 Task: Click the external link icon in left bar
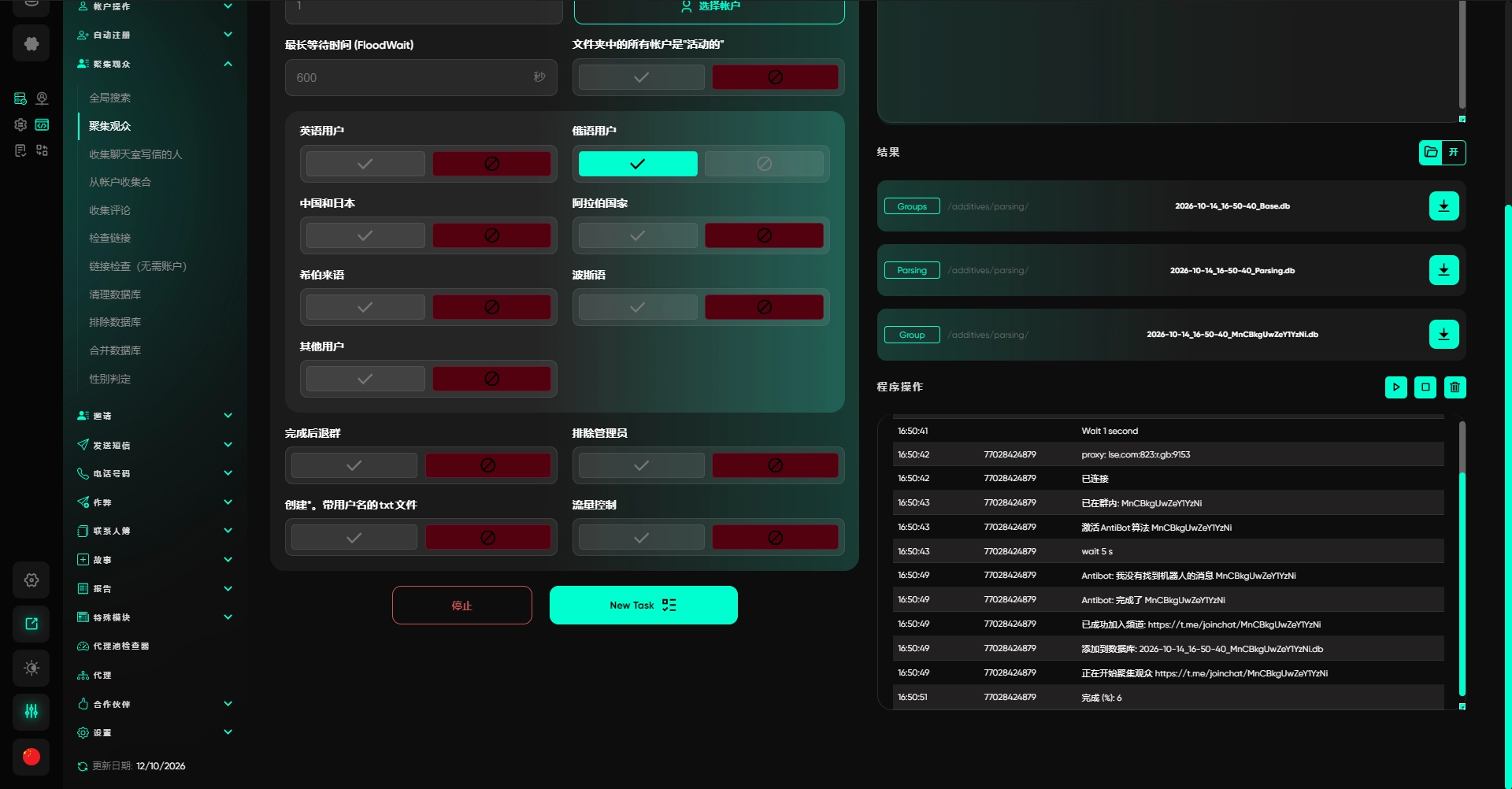coord(31,624)
